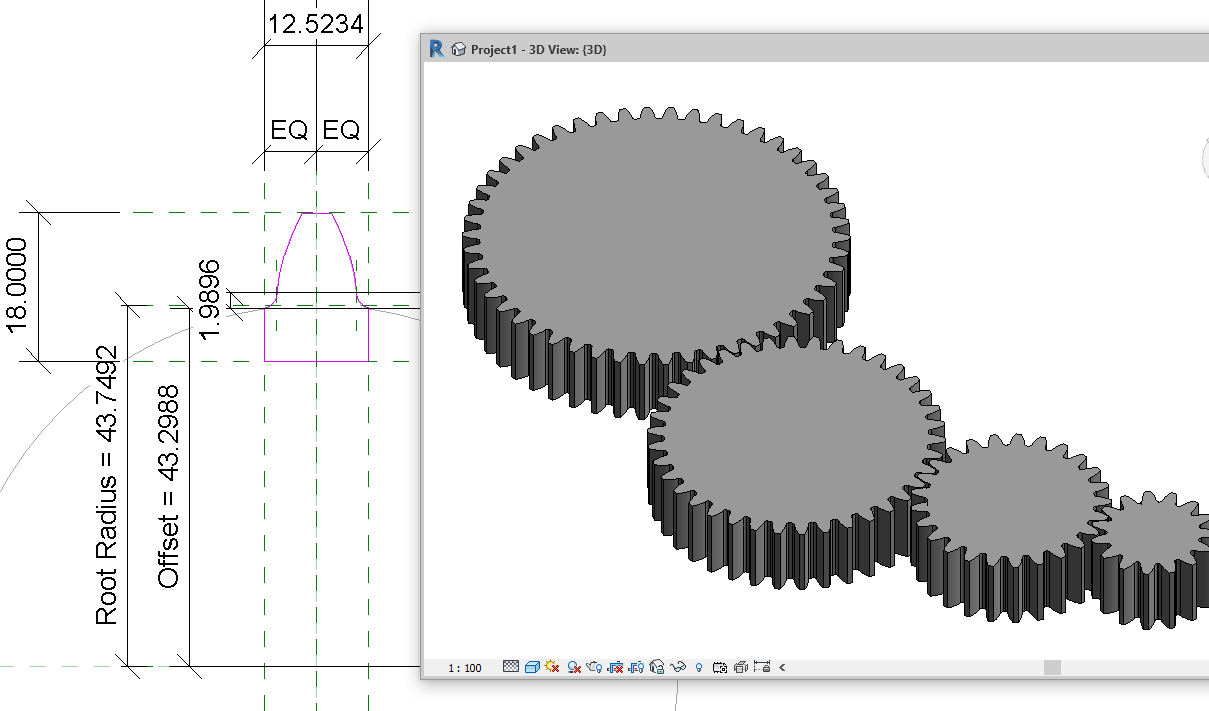Toggle the left EQ dimension label

pyautogui.click(x=288, y=130)
